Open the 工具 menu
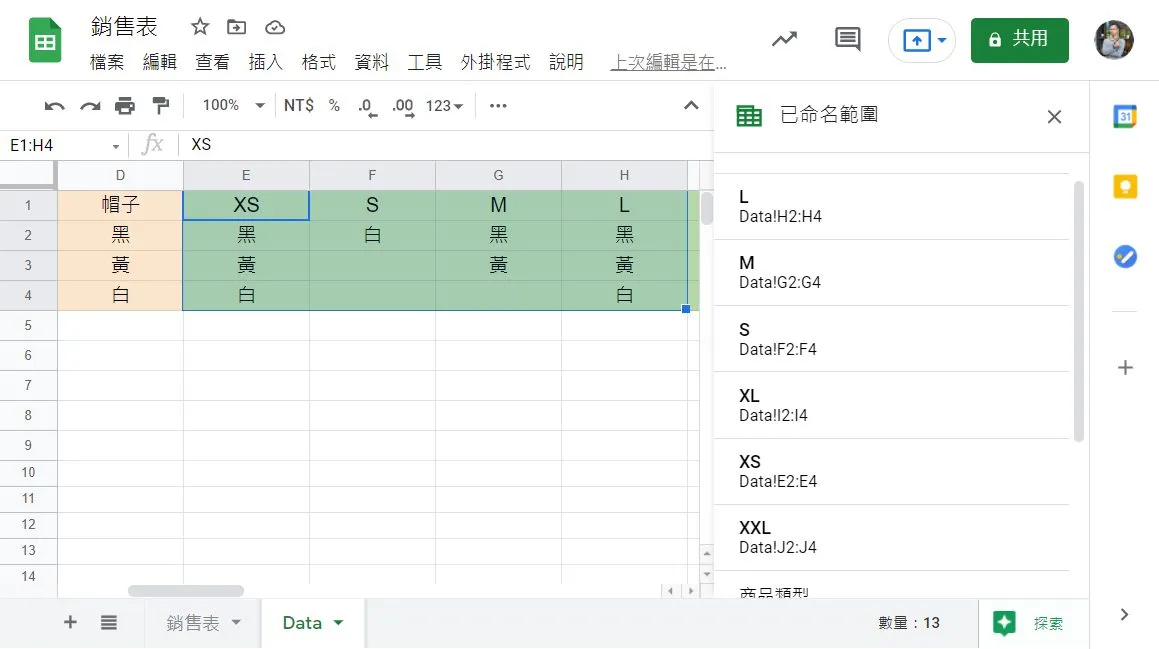 click(x=424, y=62)
